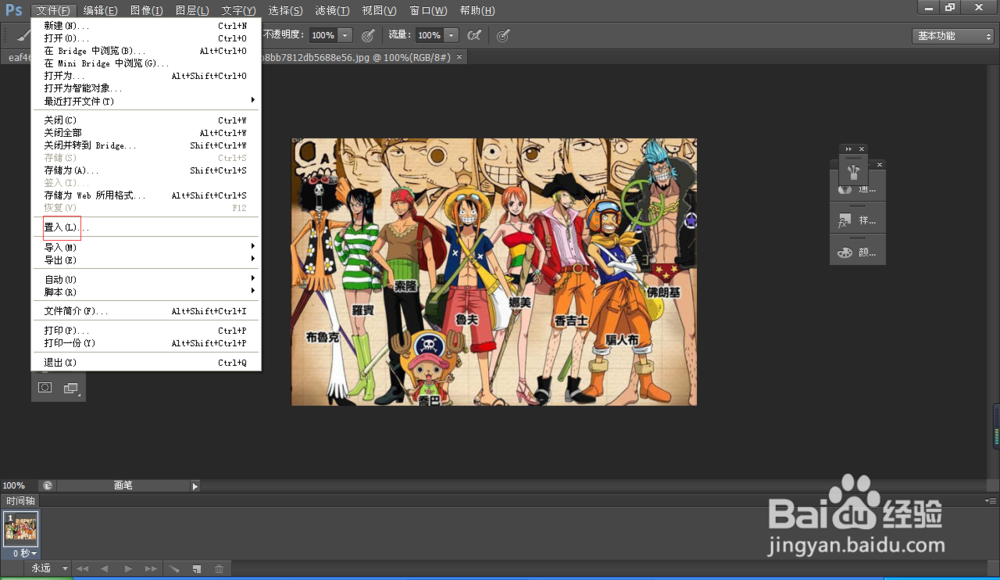Select frame 1 thumbnail in timeline
Image resolution: width=1000 pixels, height=580 pixels.
tap(21, 528)
